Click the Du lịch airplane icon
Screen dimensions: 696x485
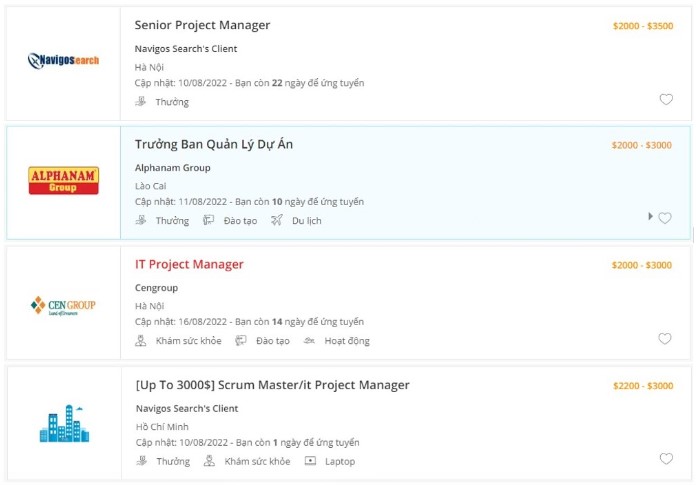click(x=277, y=221)
